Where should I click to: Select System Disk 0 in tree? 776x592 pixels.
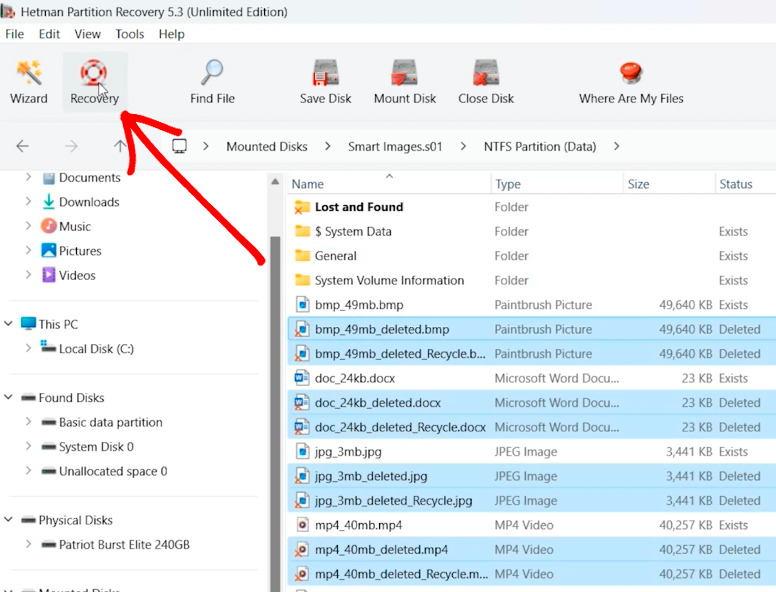[96, 446]
